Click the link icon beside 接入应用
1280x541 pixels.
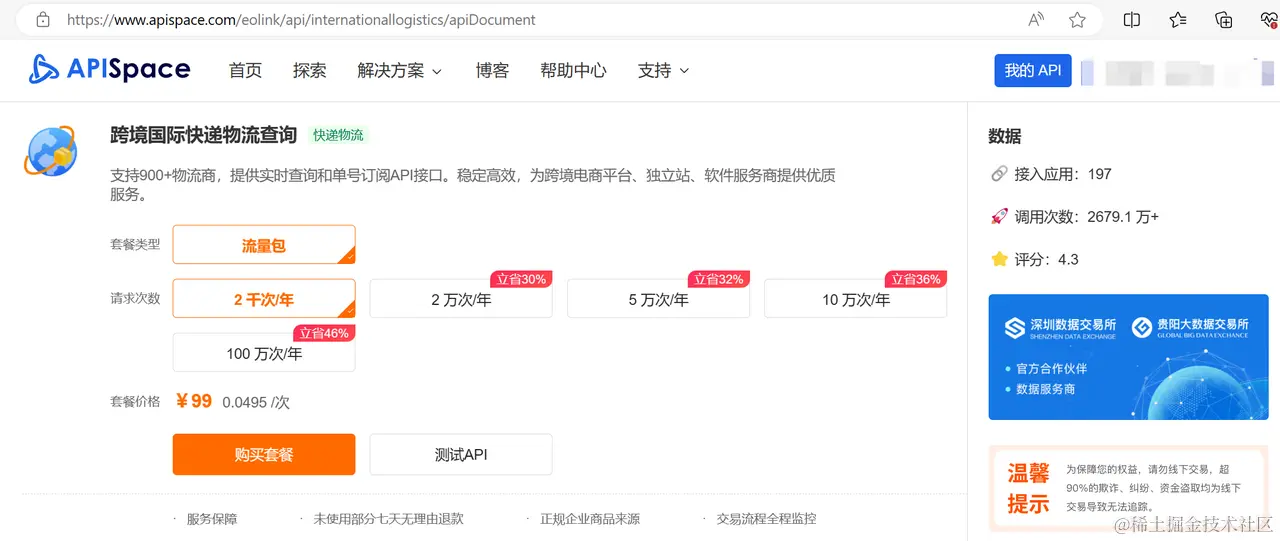tap(998, 174)
